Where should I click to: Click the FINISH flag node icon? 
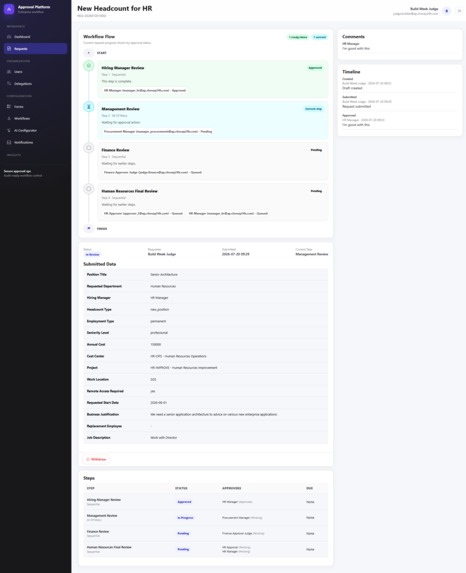point(88,228)
